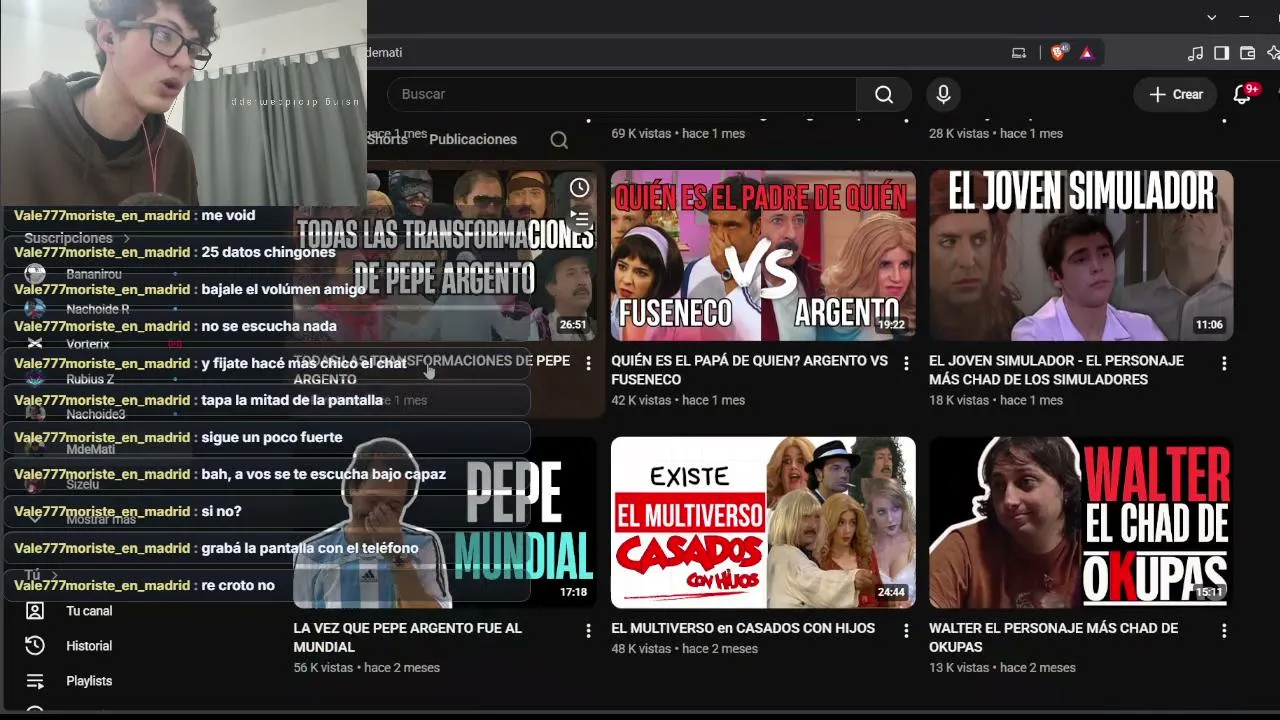Start voice search with the microphone icon

[x=942, y=94]
